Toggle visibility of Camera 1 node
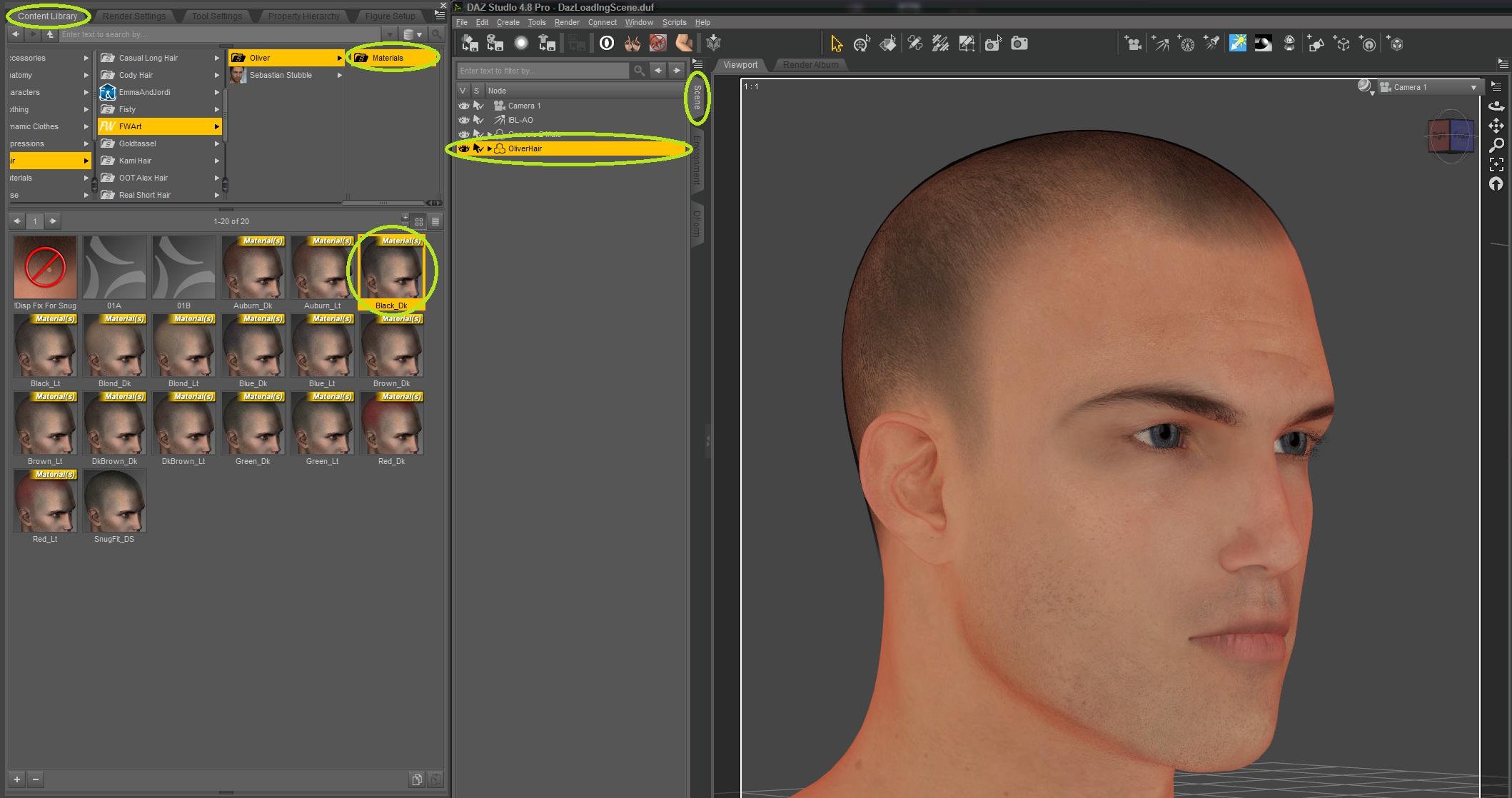1512x798 pixels. tap(463, 106)
